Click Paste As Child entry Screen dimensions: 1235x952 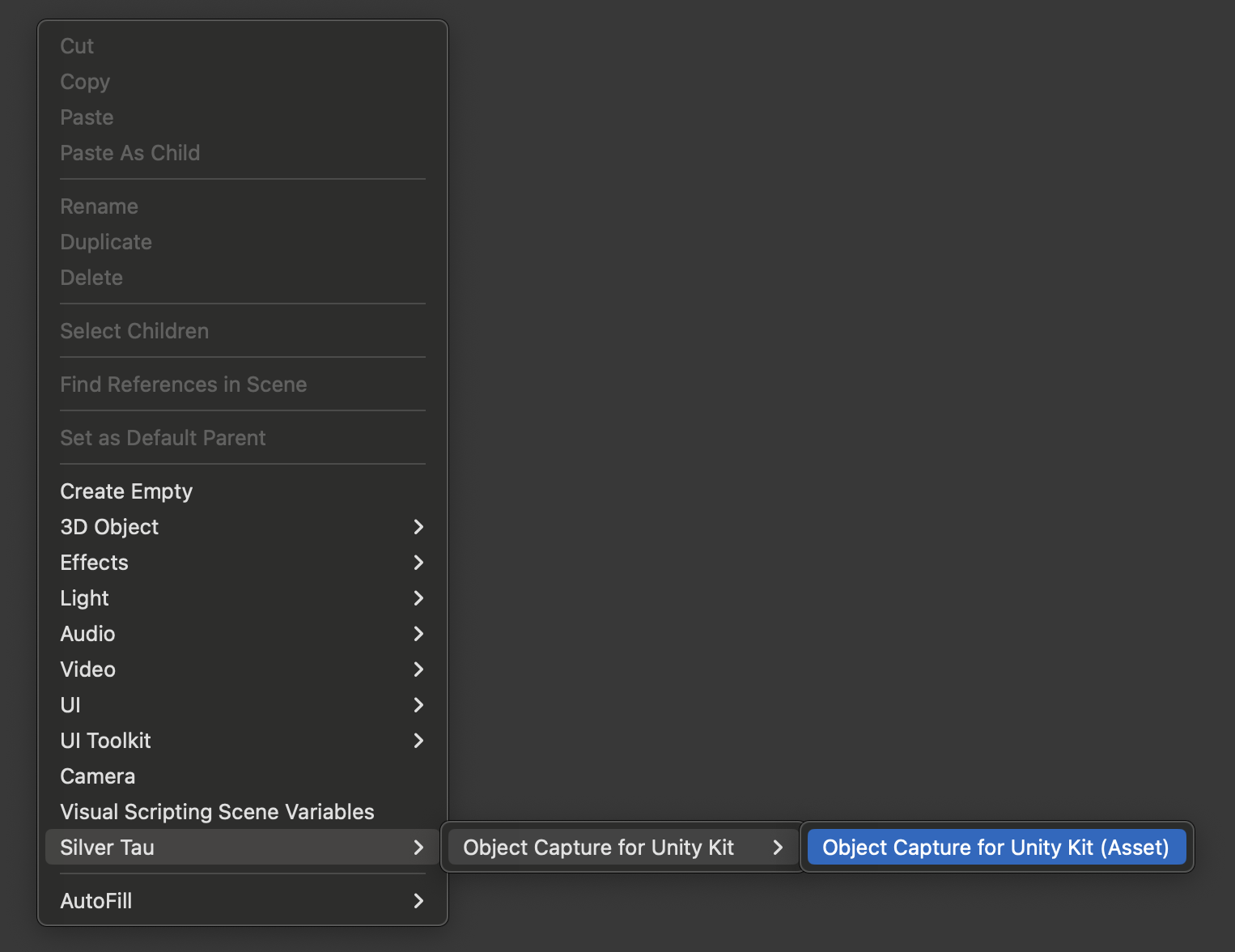[x=243, y=153]
